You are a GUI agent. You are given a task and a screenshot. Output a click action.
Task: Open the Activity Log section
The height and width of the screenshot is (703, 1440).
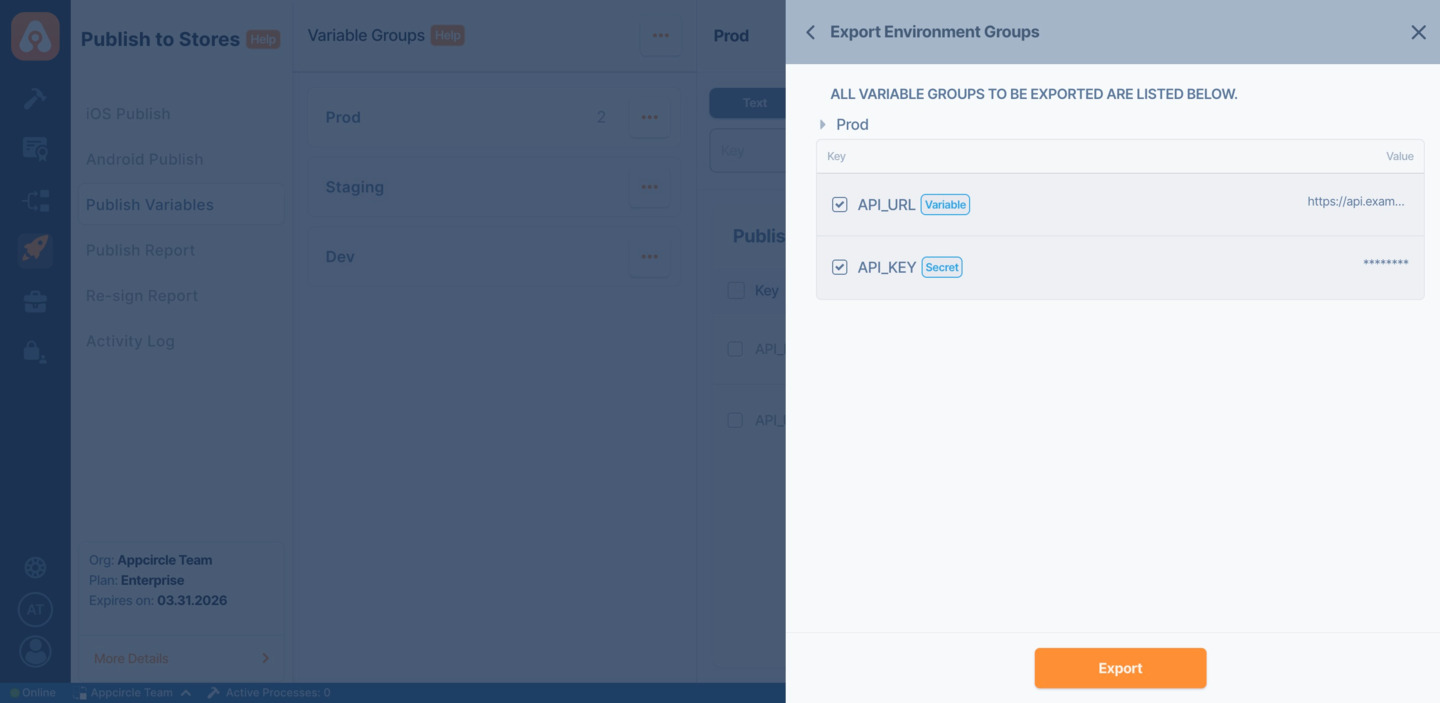tap(130, 341)
